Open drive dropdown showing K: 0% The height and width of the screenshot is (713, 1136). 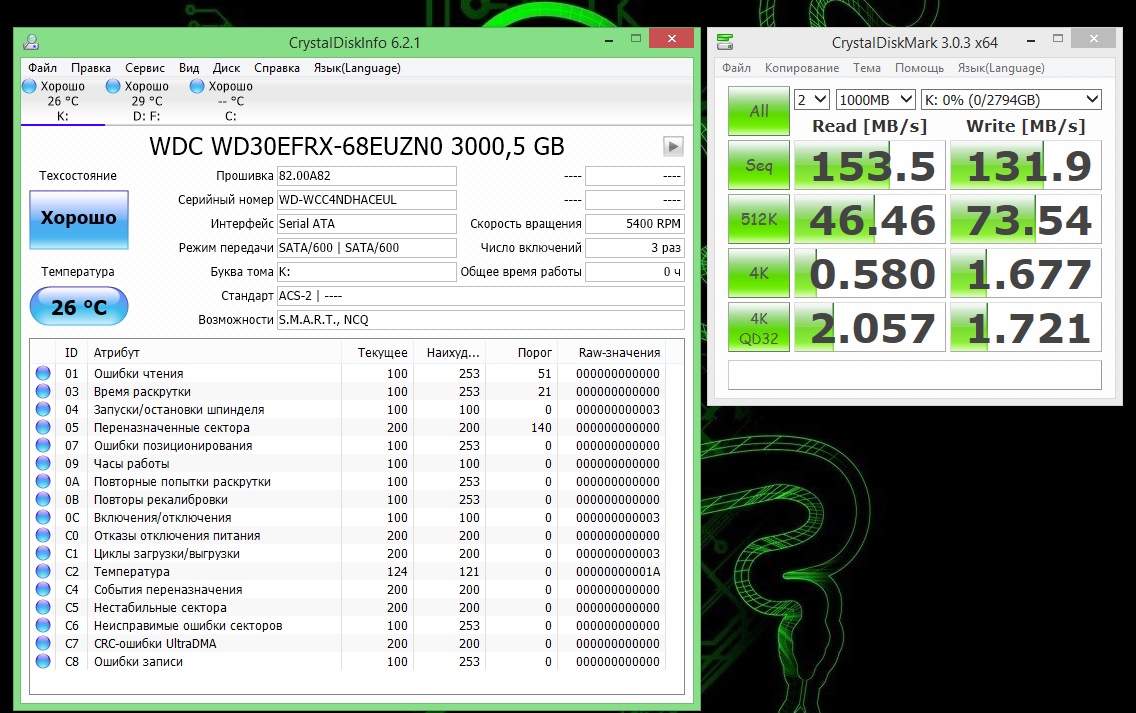coord(1011,100)
